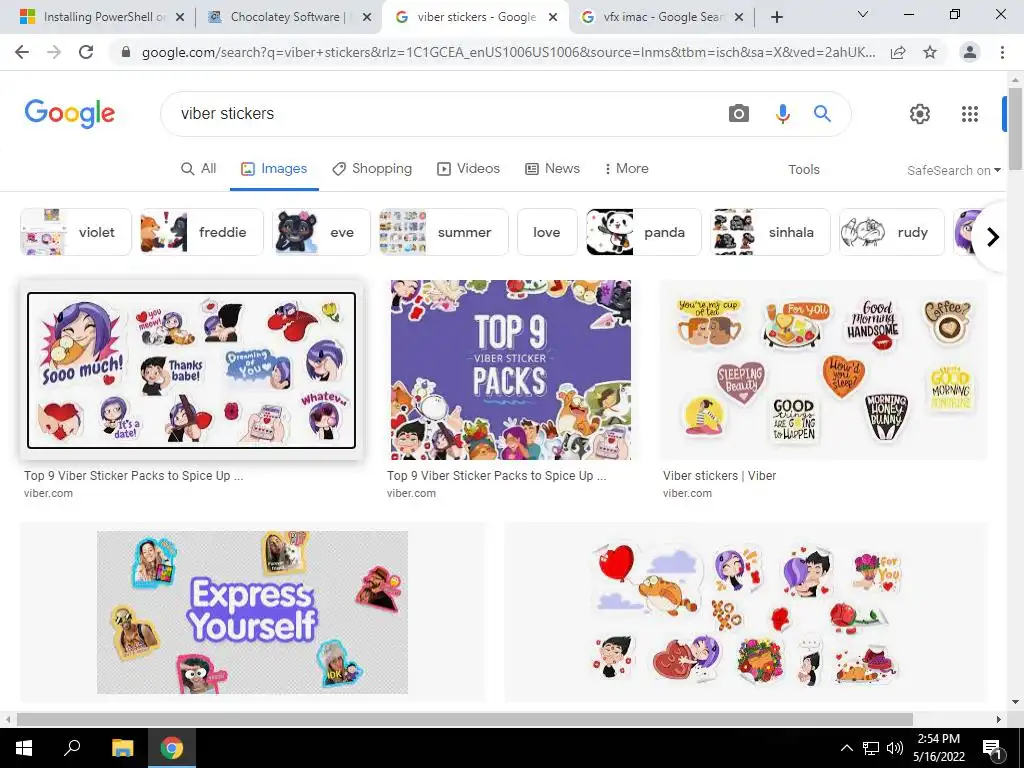Expand the More search options

point(626,168)
